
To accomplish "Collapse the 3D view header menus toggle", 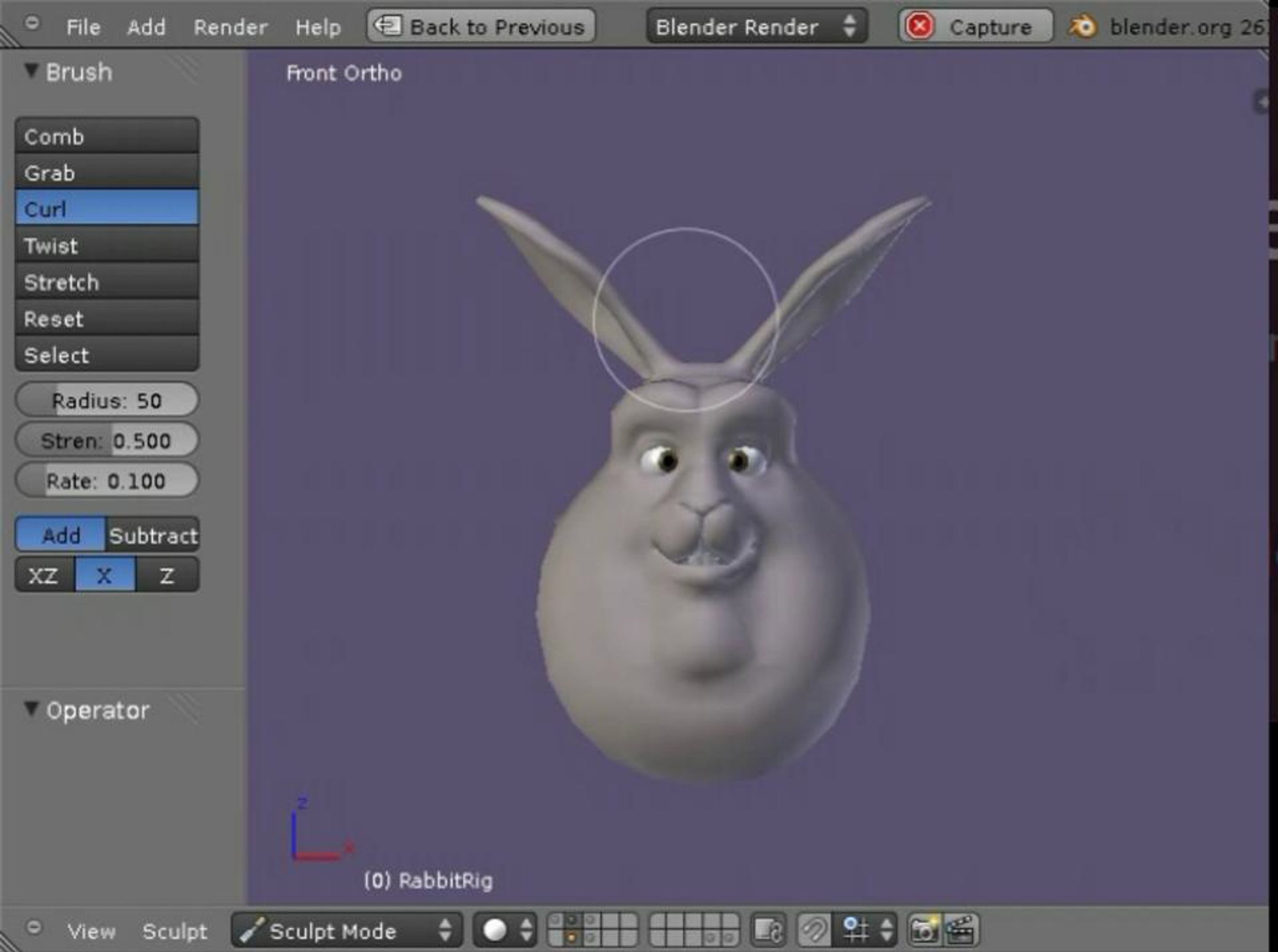I will (x=34, y=928).
